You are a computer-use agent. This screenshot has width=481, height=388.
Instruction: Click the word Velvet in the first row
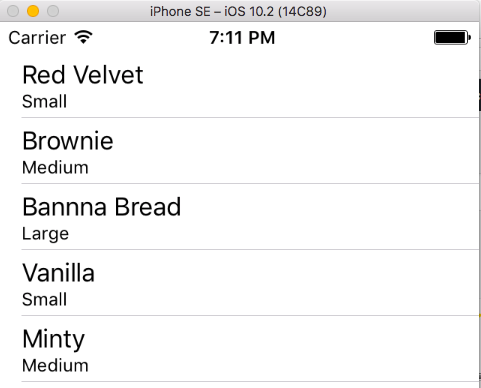(x=108, y=75)
